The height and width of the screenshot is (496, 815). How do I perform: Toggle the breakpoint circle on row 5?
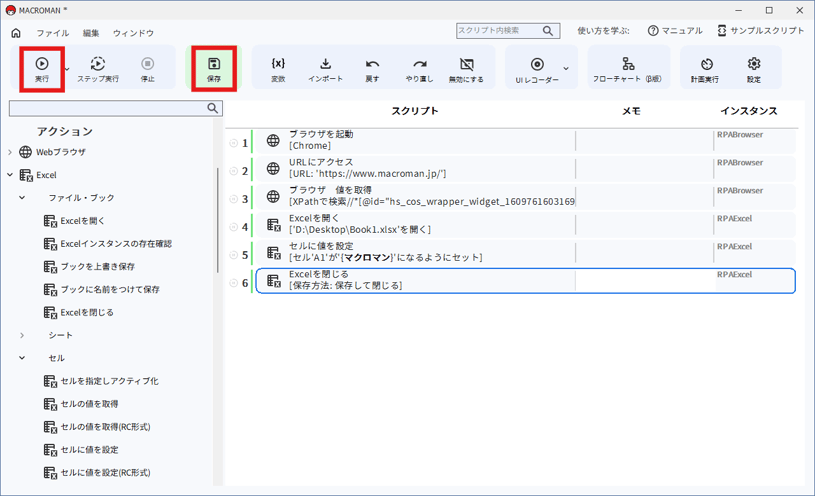pos(233,255)
